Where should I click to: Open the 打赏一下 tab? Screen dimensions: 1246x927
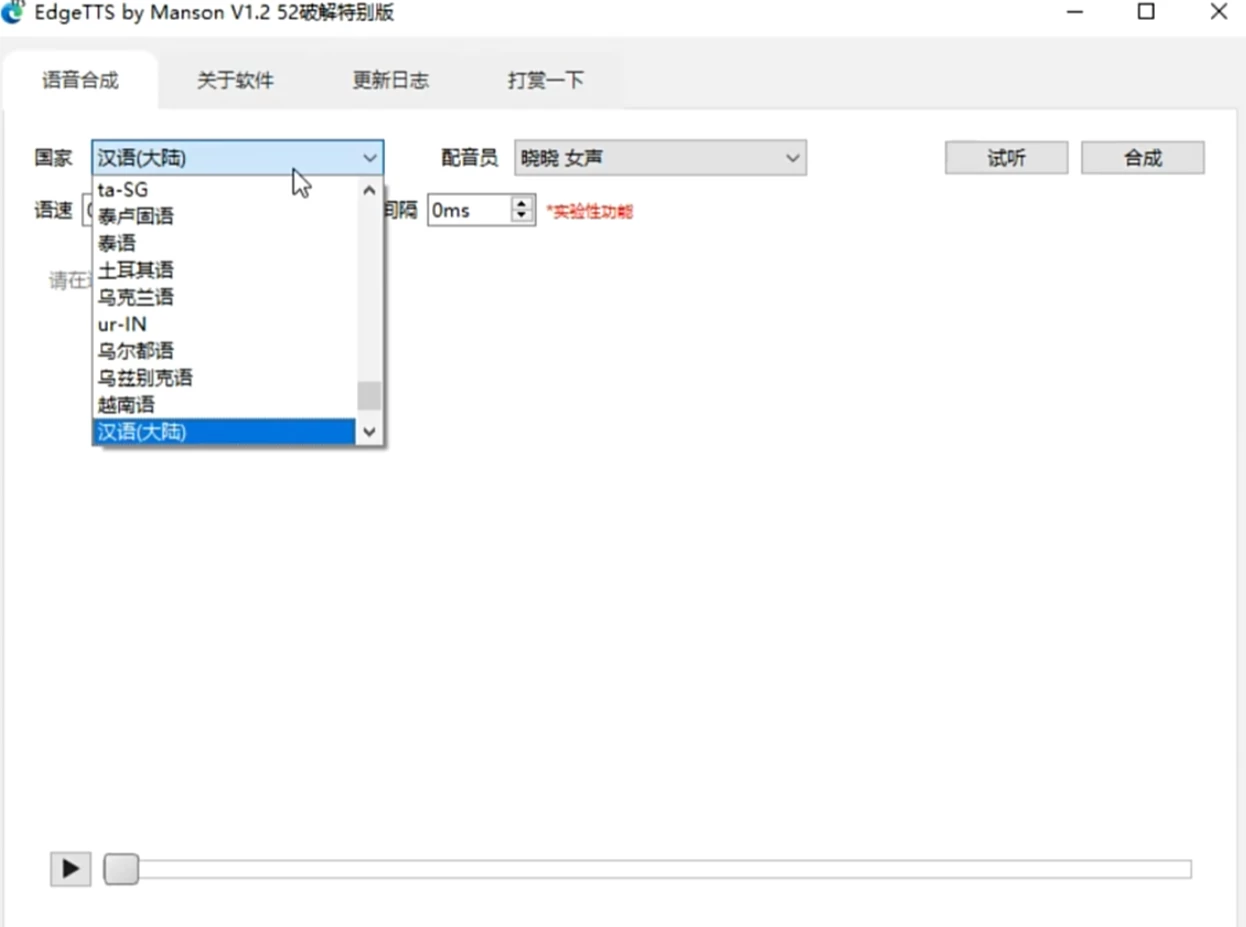click(x=546, y=81)
